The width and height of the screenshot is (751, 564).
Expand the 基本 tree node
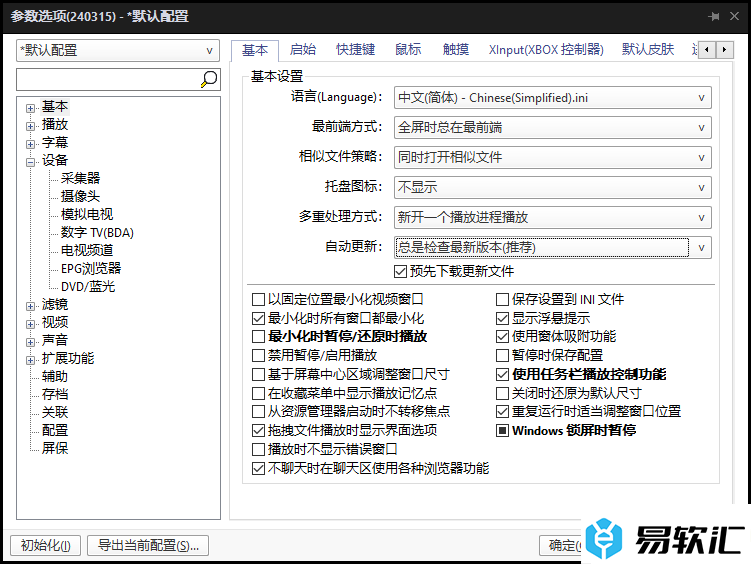30,108
